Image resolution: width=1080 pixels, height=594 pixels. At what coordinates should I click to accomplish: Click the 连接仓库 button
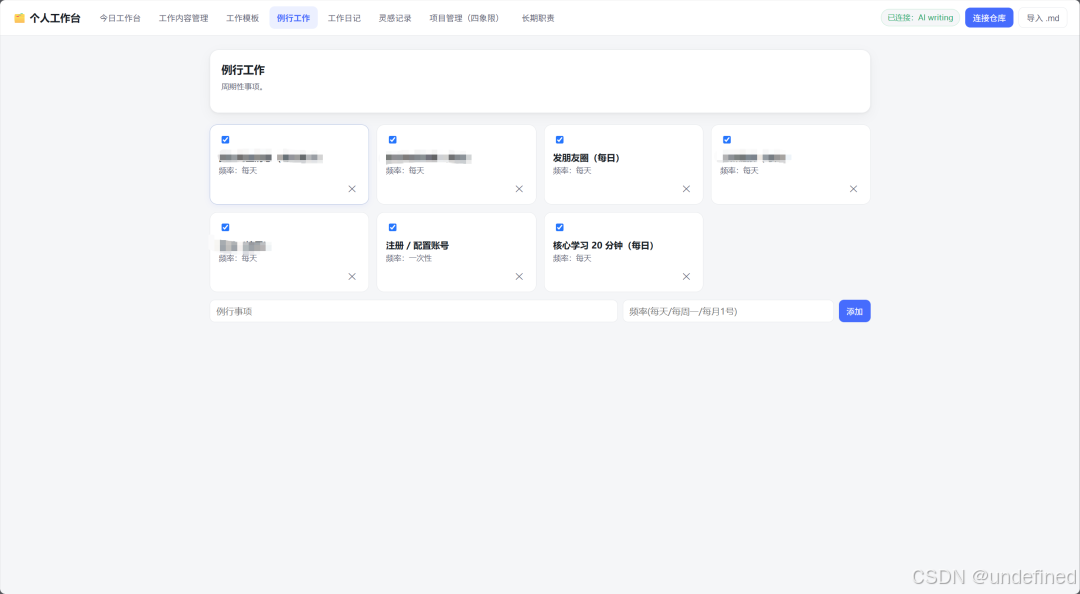989,18
